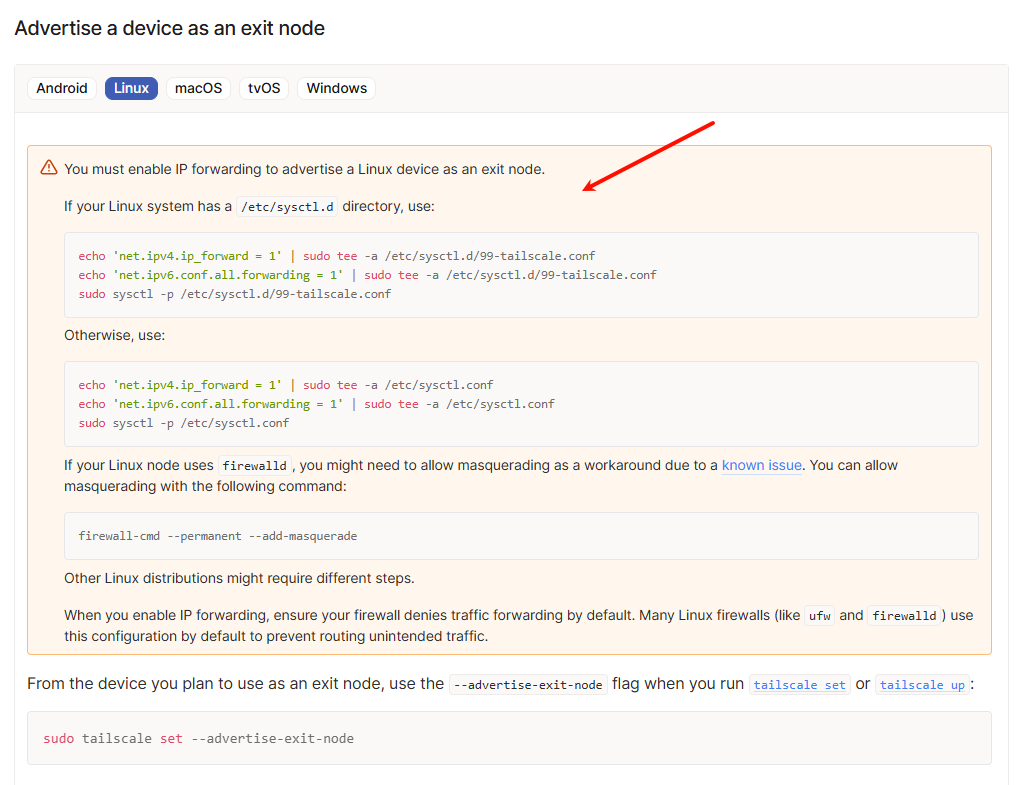Switch to the tvOS tab
The image size is (1018, 785).
coord(264,88)
